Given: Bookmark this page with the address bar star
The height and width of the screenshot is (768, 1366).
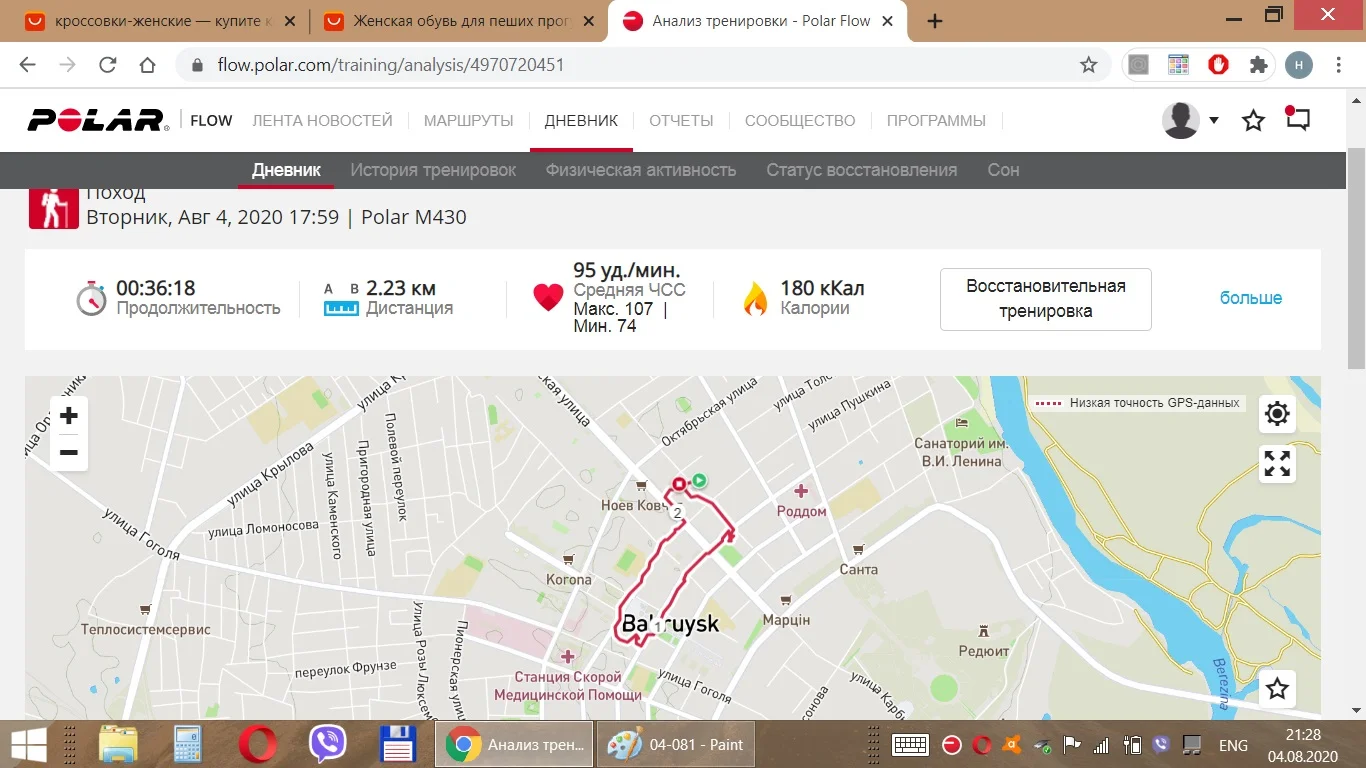Looking at the screenshot, I should pos(1089,65).
